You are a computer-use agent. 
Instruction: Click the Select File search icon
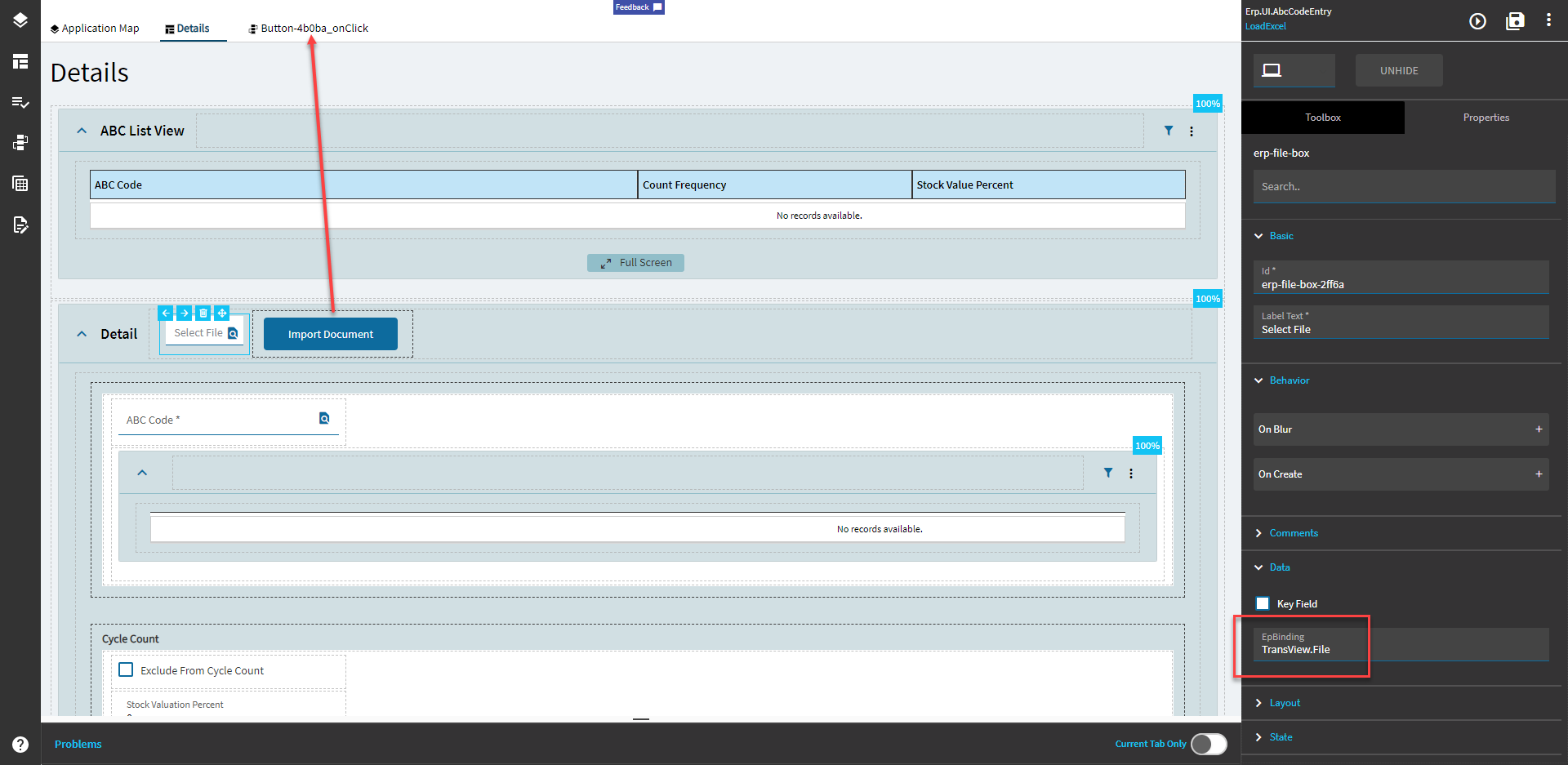233,333
